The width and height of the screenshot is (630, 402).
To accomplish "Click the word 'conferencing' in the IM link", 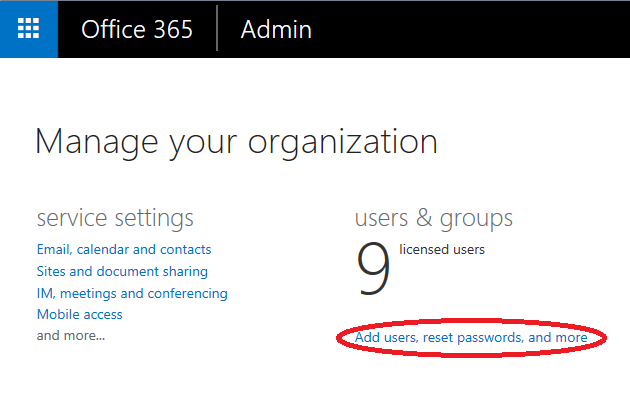I will click(188, 294).
